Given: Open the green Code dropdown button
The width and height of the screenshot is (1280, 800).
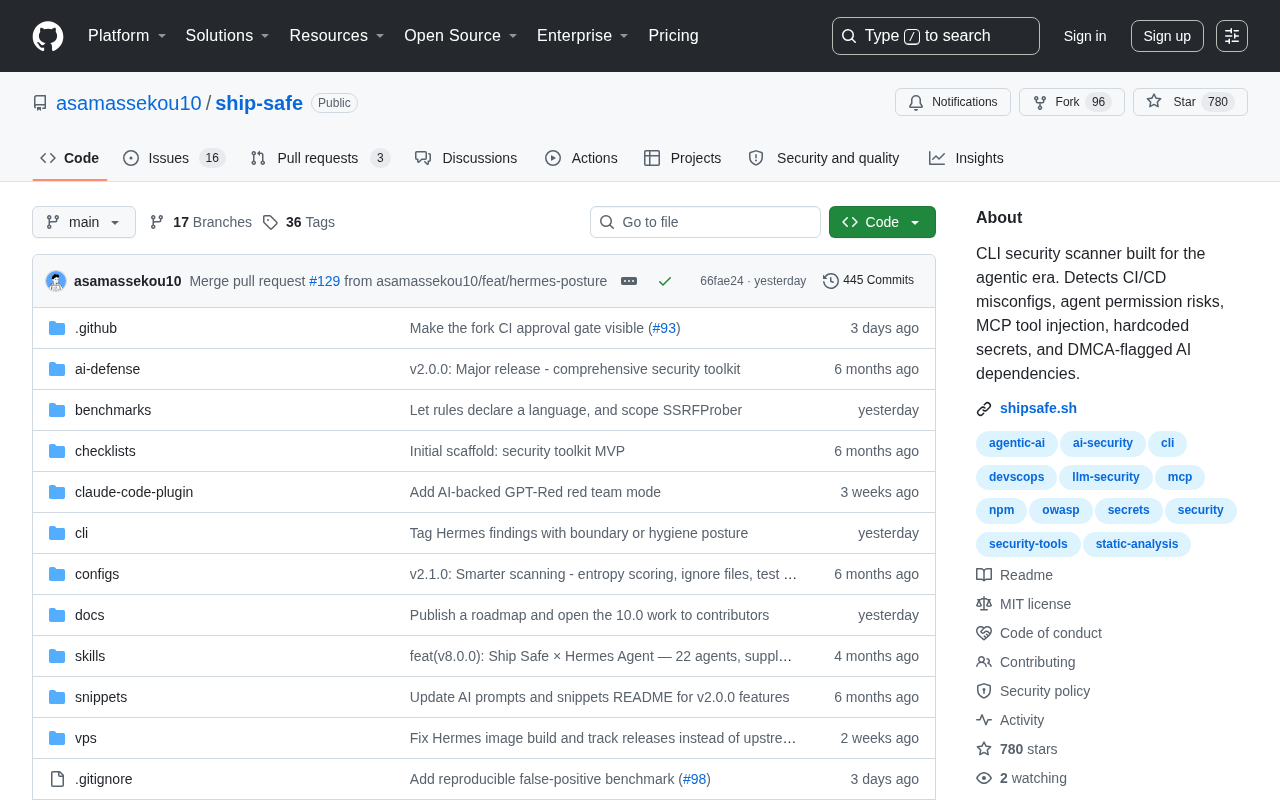Looking at the screenshot, I should (882, 222).
